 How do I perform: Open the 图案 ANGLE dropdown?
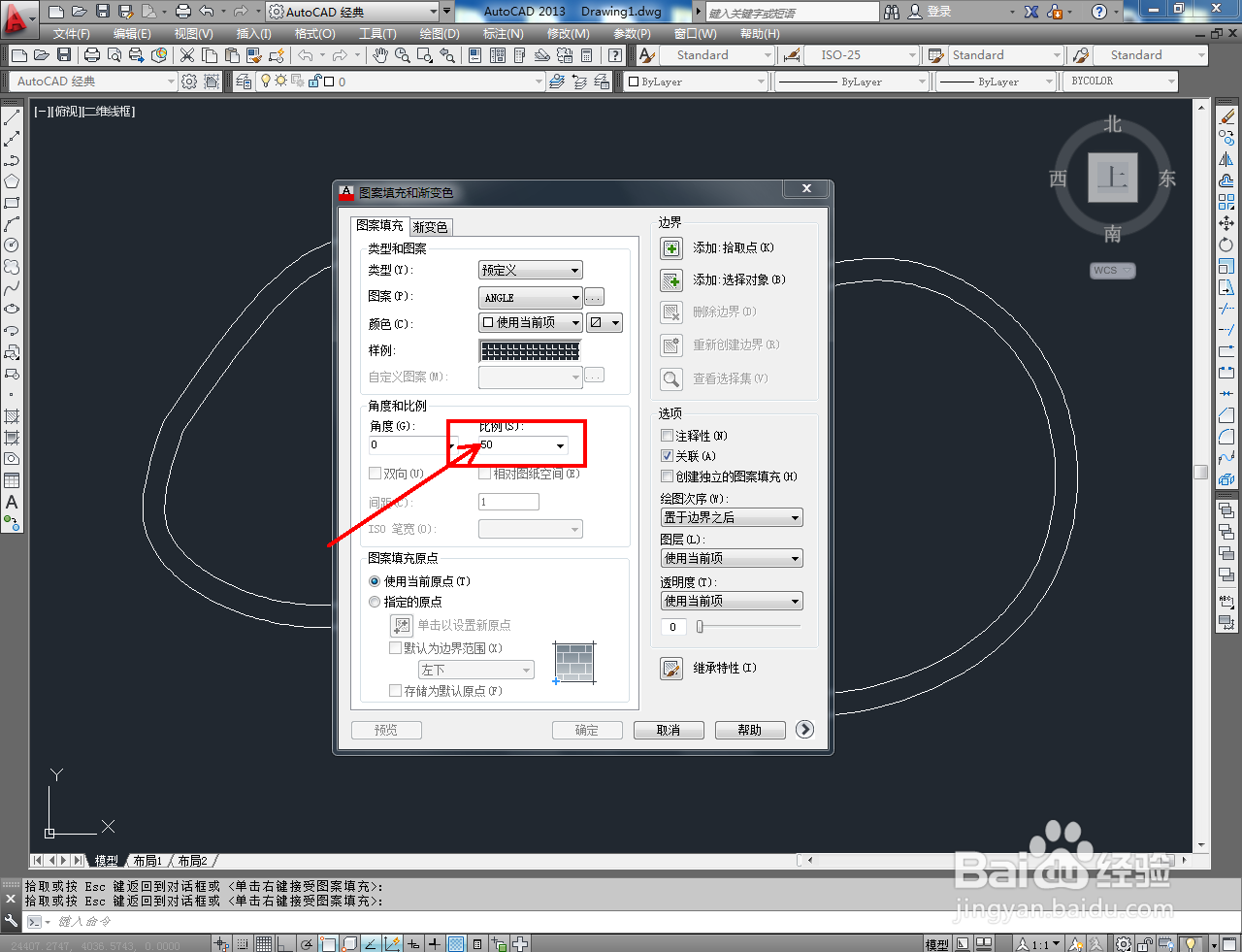(530, 297)
